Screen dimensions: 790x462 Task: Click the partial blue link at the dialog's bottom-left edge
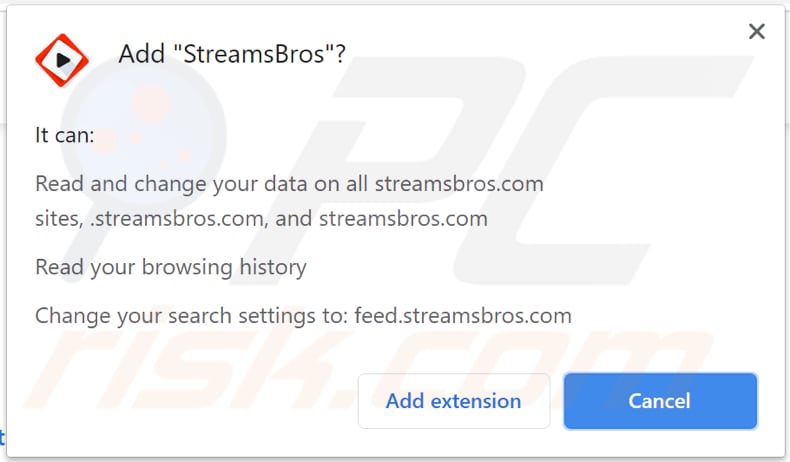pyautogui.click(x=2, y=437)
